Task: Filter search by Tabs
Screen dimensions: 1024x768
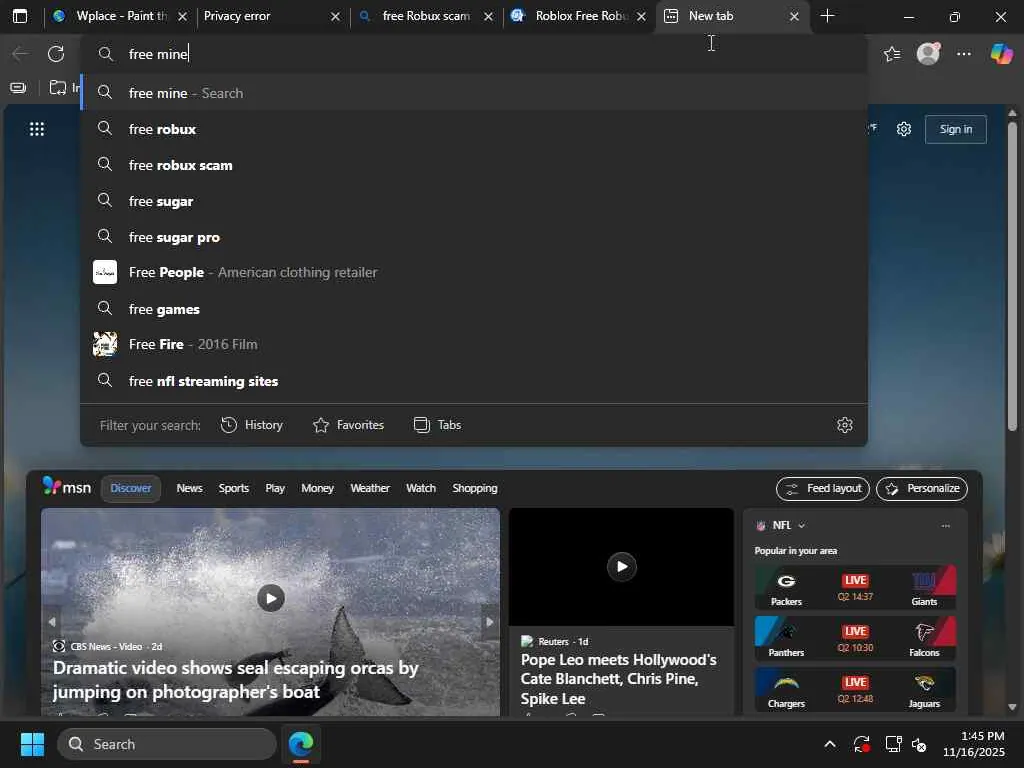Action: click(x=438, y=425)
